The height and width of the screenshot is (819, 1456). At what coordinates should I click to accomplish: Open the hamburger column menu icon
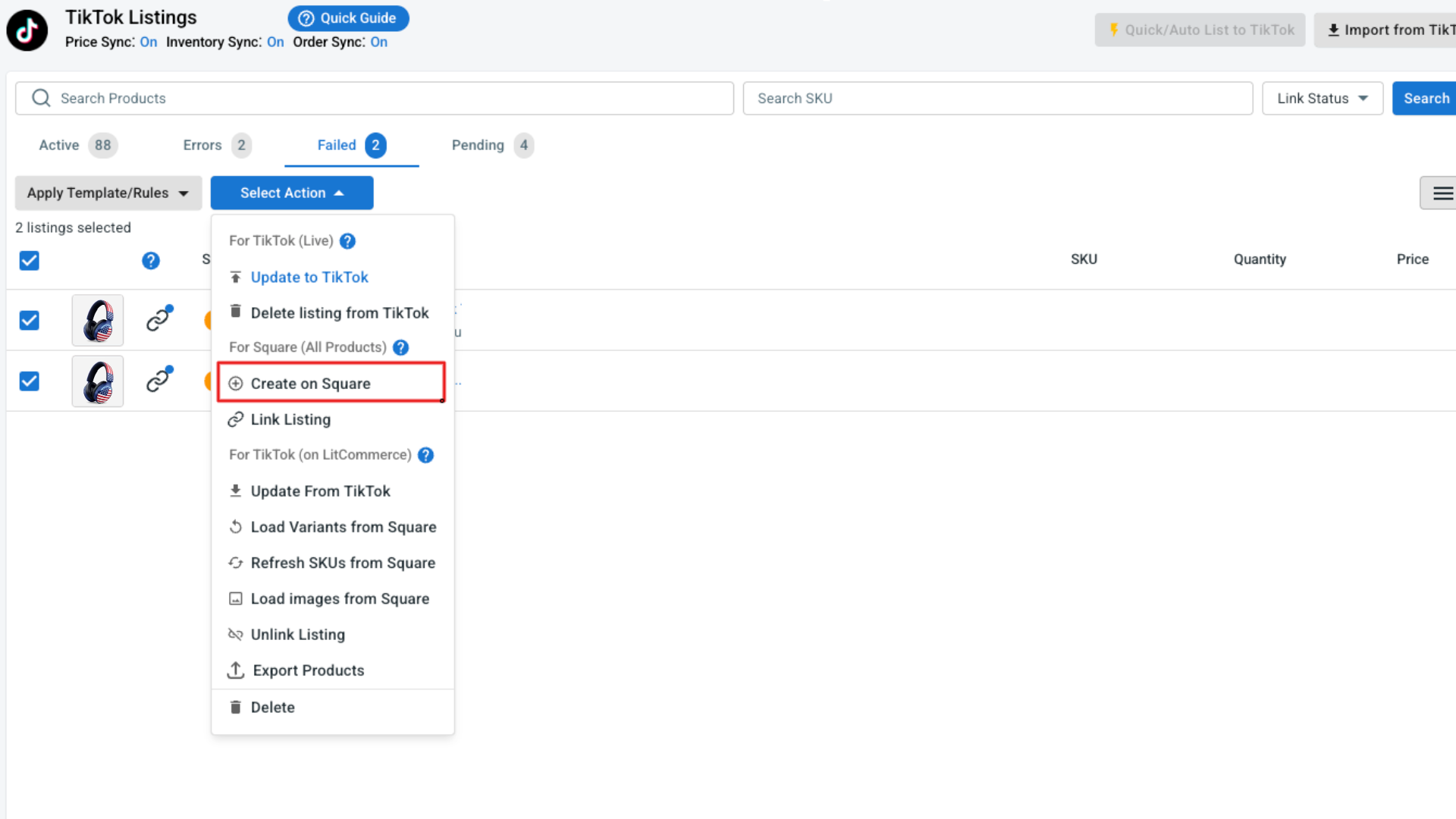(1442, 193)
